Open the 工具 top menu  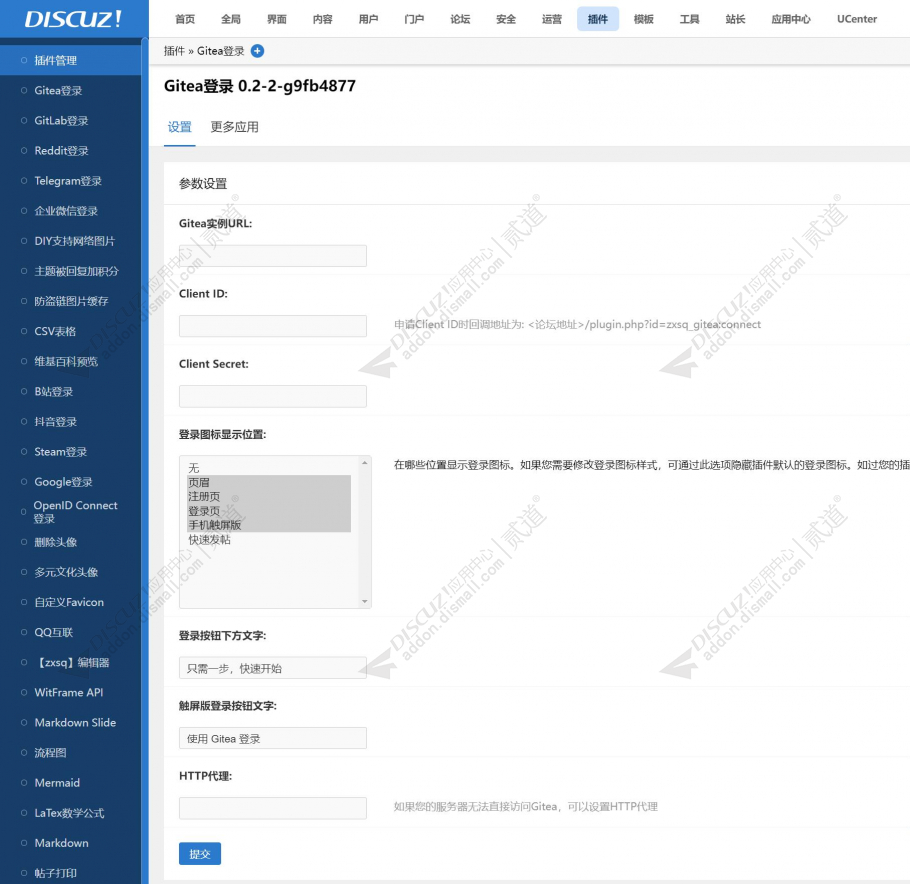[689, 19]
